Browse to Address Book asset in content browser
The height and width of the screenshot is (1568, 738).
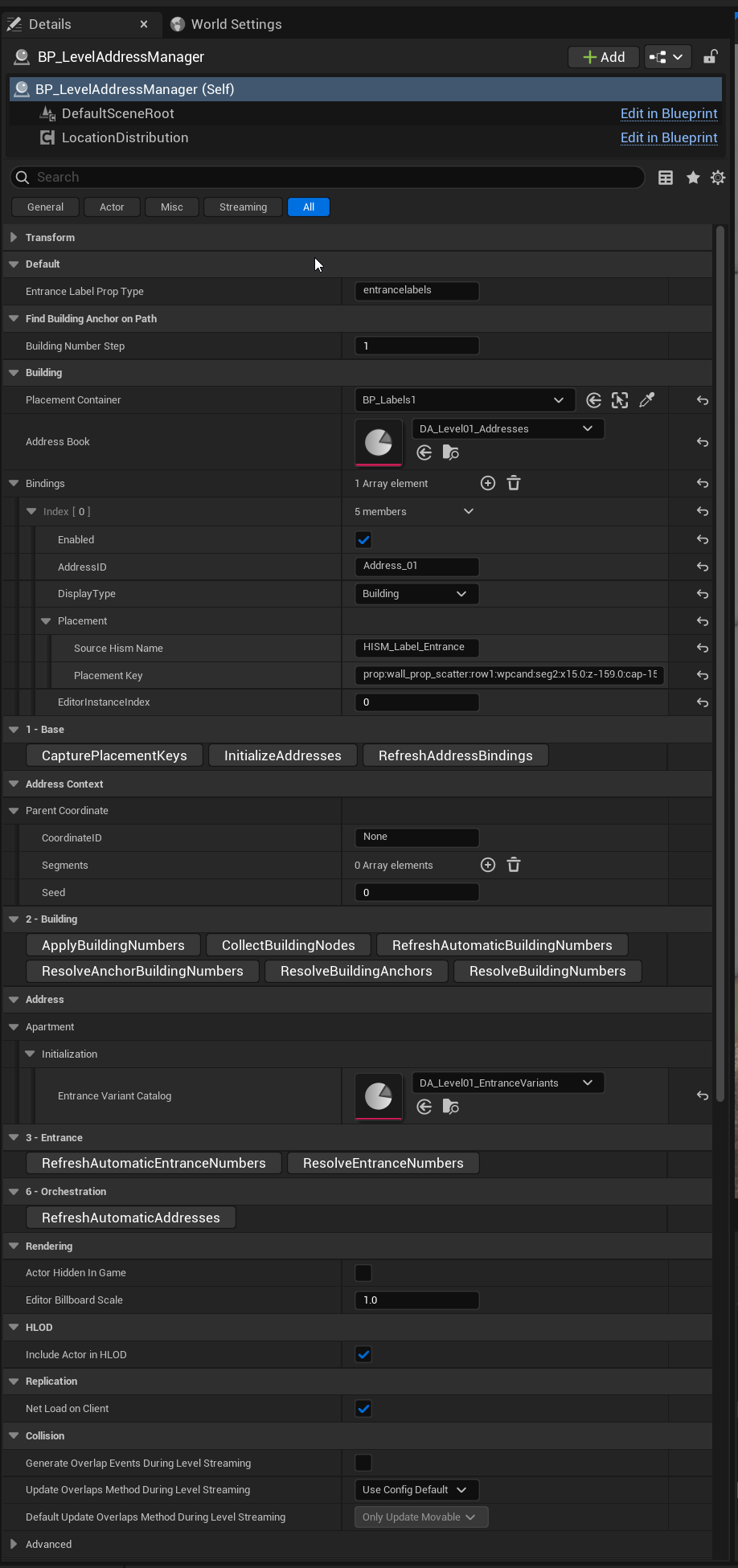coord(451,453)
